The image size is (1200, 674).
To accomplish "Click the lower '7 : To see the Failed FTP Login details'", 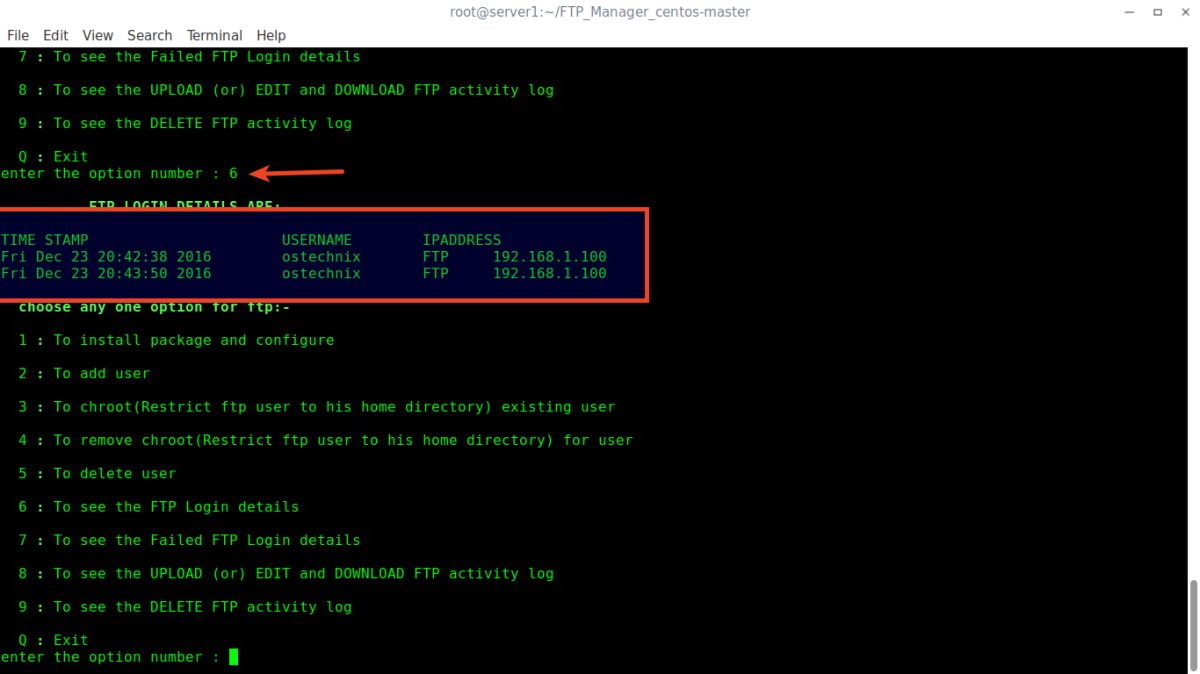I will [189, 540].
